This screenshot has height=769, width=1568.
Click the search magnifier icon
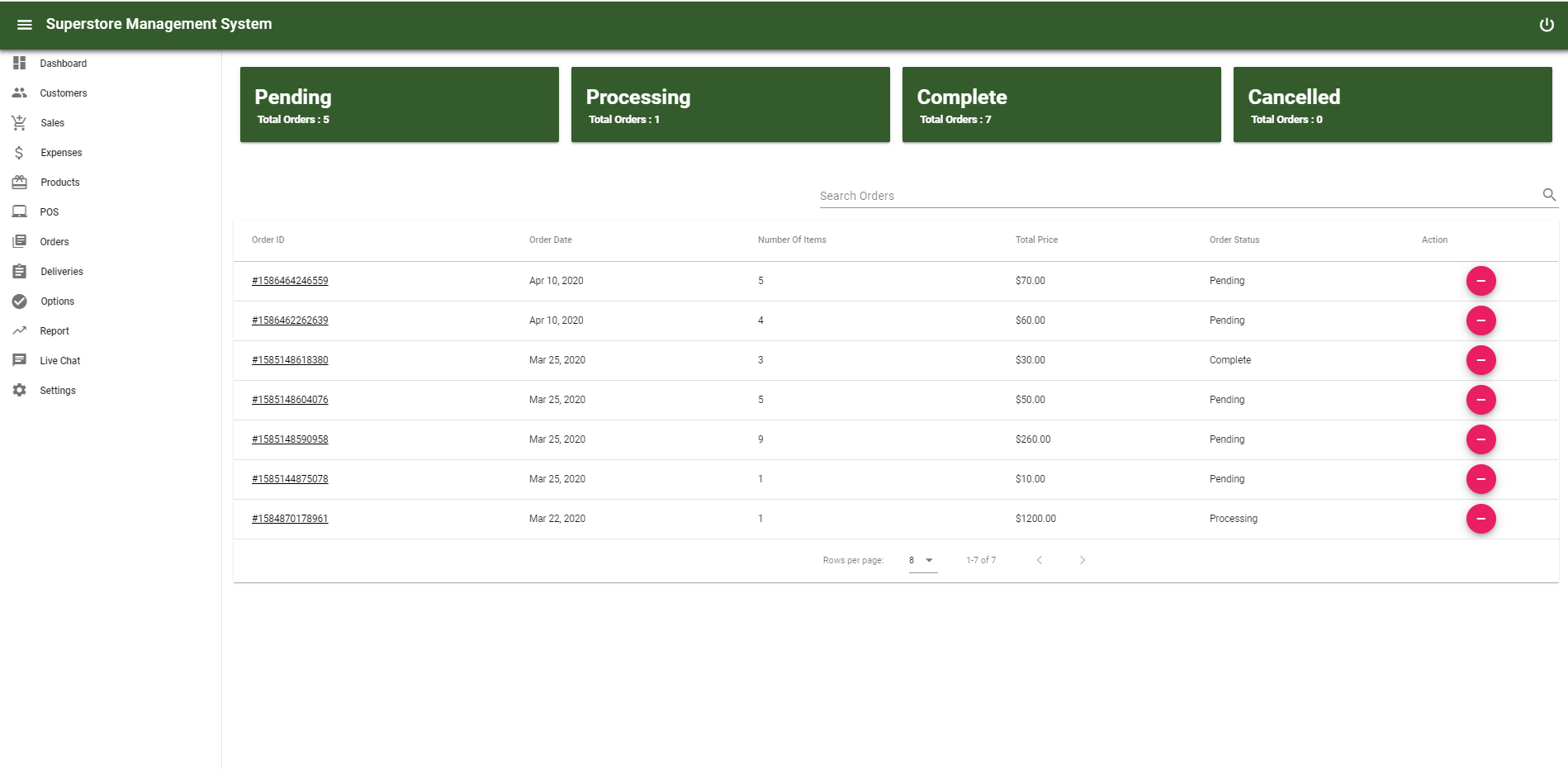1550,195
